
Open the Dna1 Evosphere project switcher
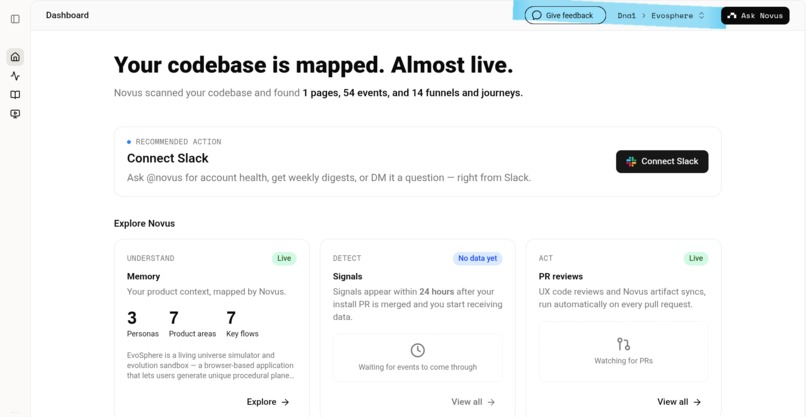pyautogui.click(x=661, y=15)
